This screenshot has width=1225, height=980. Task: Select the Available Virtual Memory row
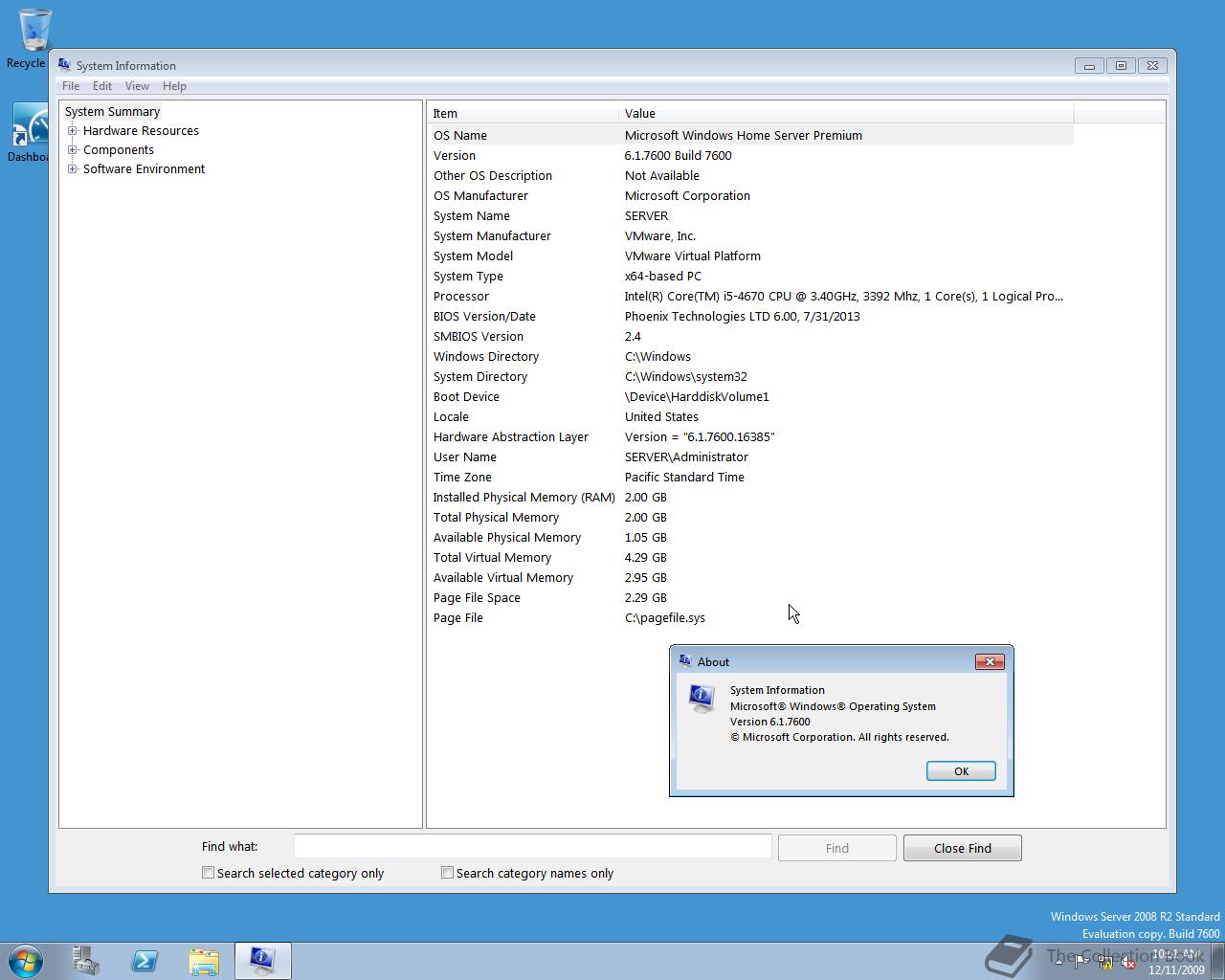(x=750, y=577)
